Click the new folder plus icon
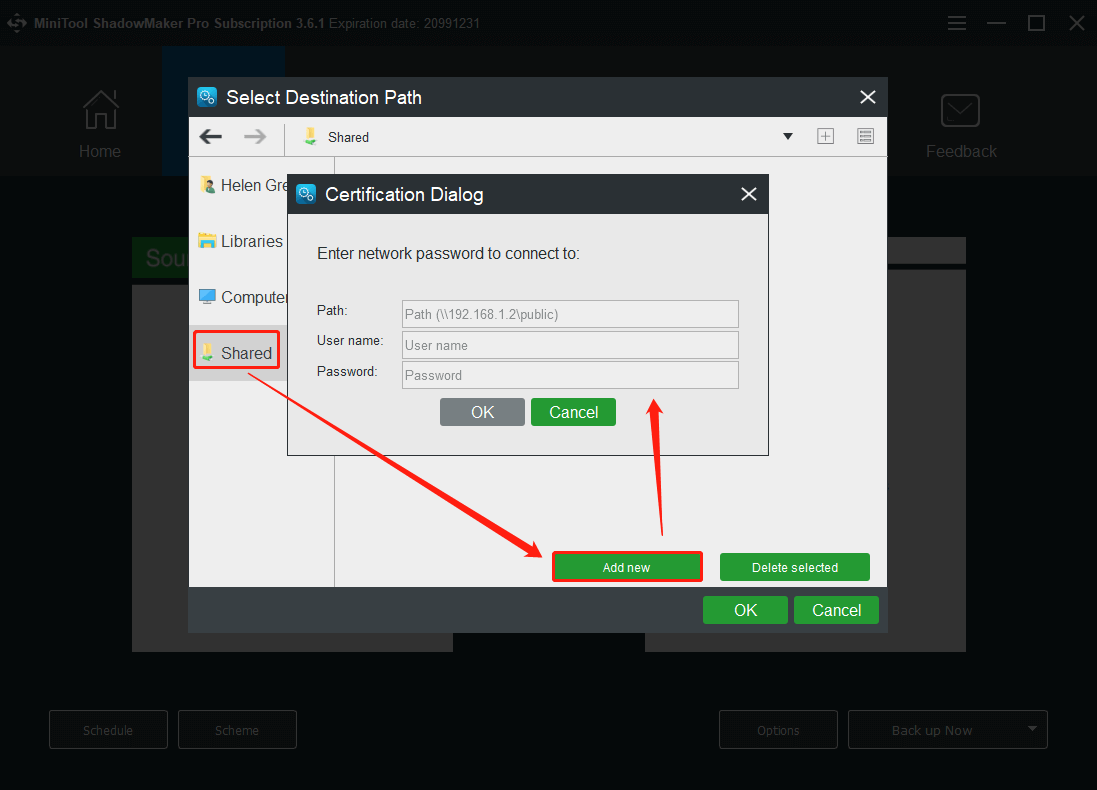Screen dimensions: 1097x790 (826, 136)
